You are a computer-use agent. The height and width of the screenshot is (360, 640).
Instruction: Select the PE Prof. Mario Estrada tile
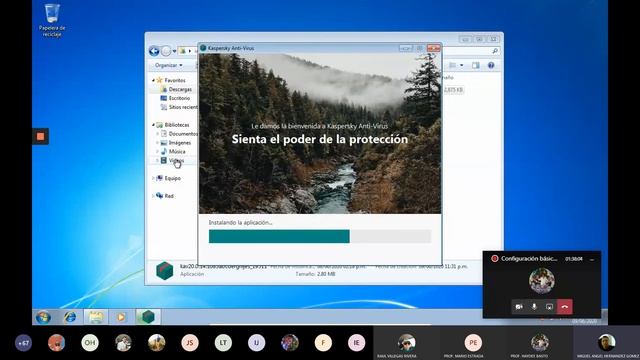tap(473, 343)
